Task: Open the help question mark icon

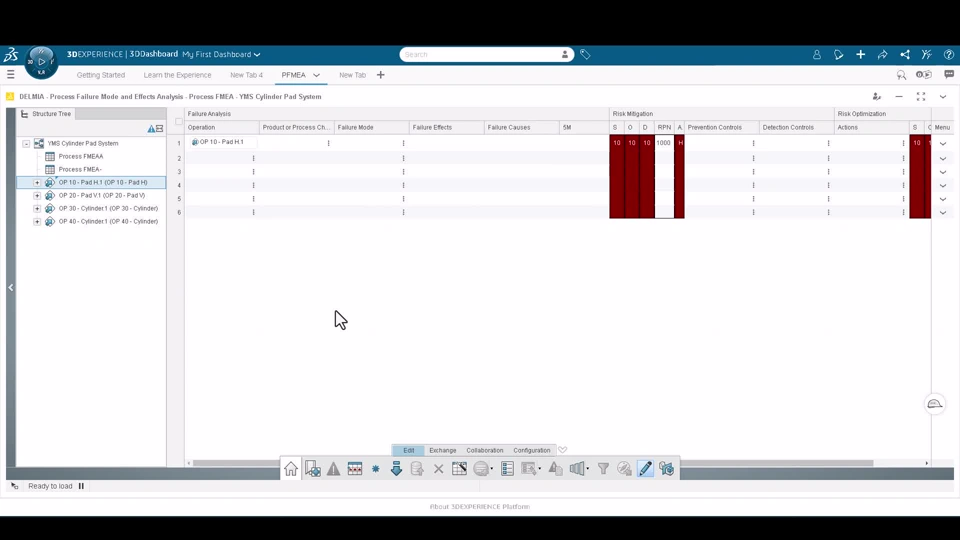Action: pos(948,54)
